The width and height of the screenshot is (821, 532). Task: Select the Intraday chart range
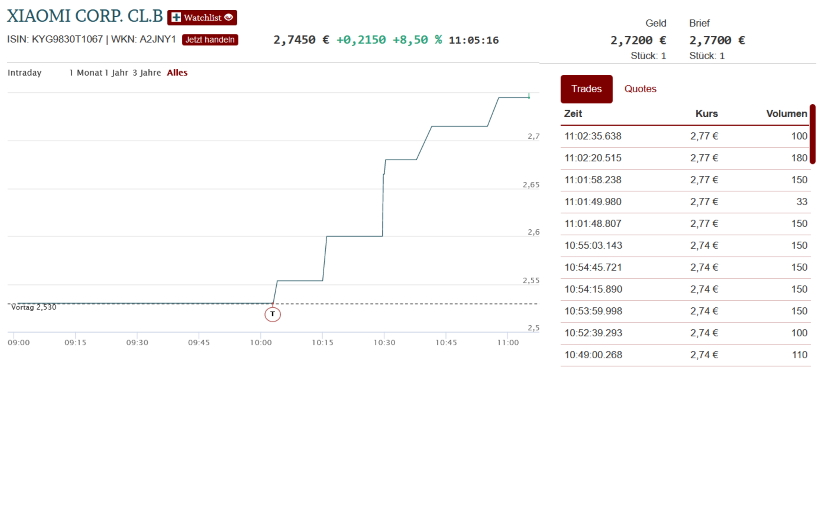[x=24, y=73]
